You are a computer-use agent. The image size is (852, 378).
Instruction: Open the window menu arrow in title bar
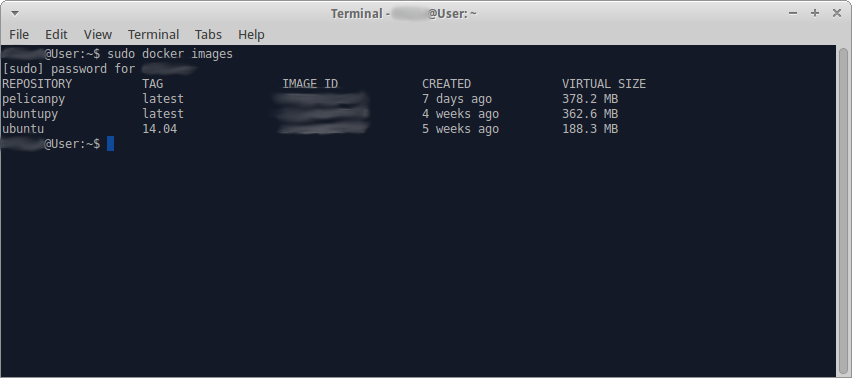tap(15, 12)
